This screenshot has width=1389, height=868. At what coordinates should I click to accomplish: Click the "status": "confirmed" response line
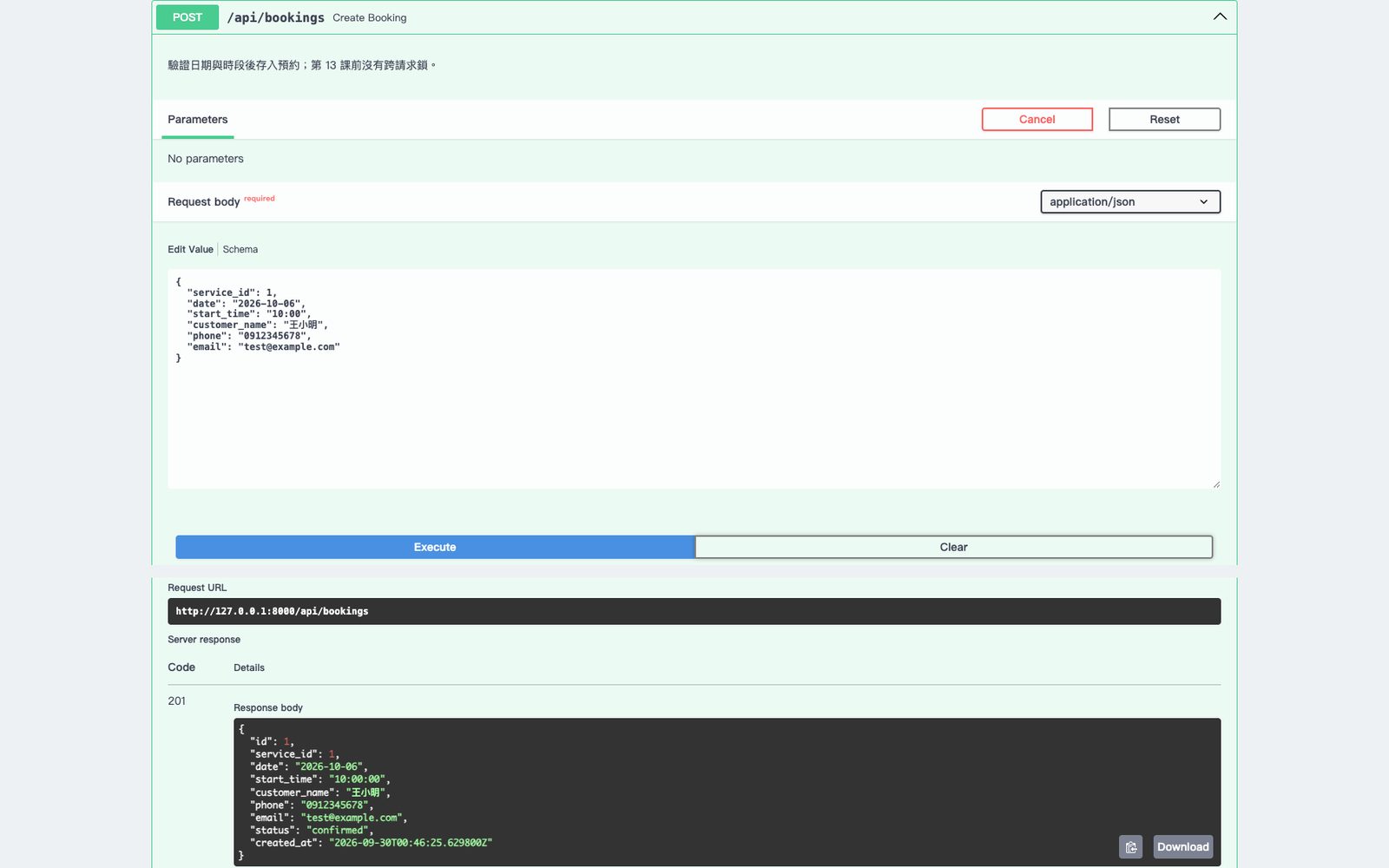coord(311,830)
